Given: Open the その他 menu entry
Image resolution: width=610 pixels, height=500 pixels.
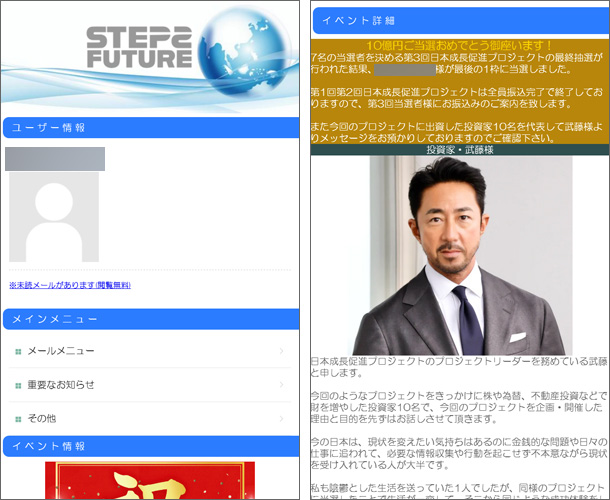Looking at the screenshot, I should pyautogui.click(x=42, y=418).
